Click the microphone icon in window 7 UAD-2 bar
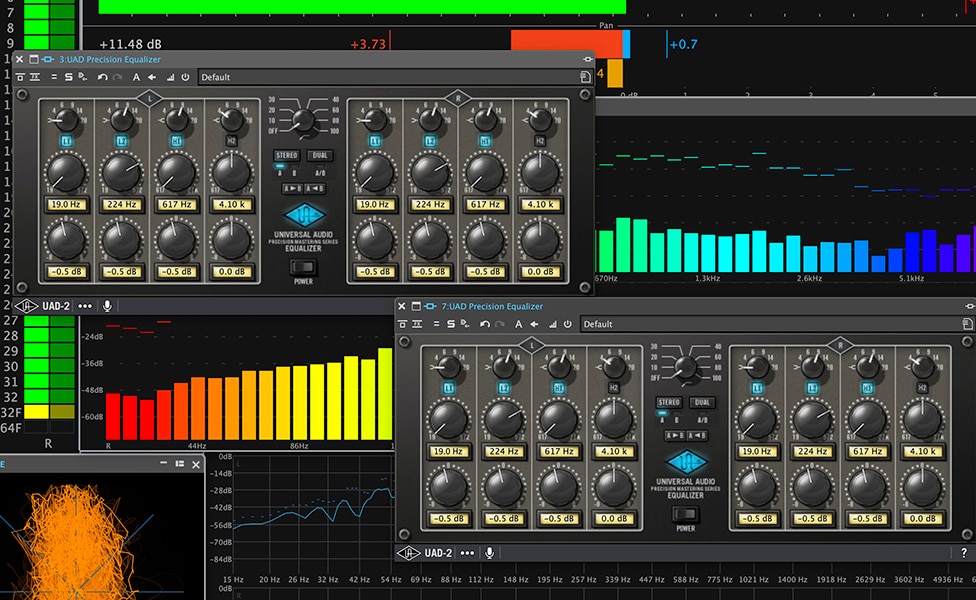Image resolution: width=976 pixels, height=600 pixels. [x=489, y=553]
